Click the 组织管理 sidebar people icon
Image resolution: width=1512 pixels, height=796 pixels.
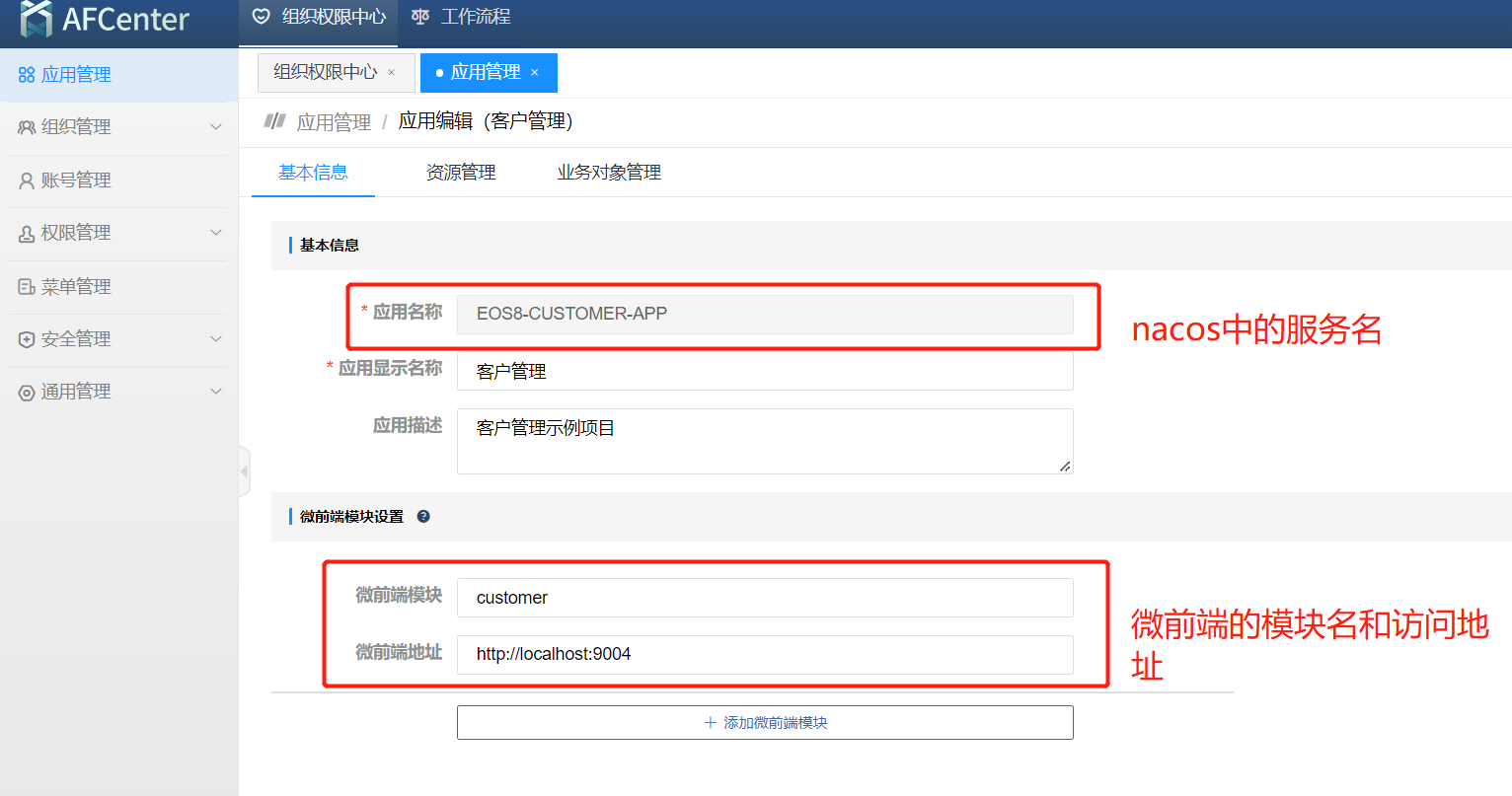tap(27, 127)
